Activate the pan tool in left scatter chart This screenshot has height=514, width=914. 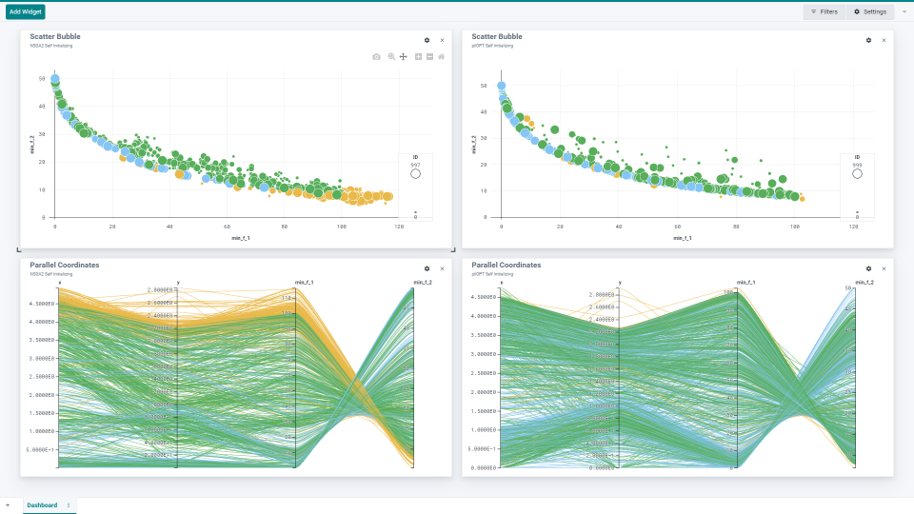pos(403,57)
